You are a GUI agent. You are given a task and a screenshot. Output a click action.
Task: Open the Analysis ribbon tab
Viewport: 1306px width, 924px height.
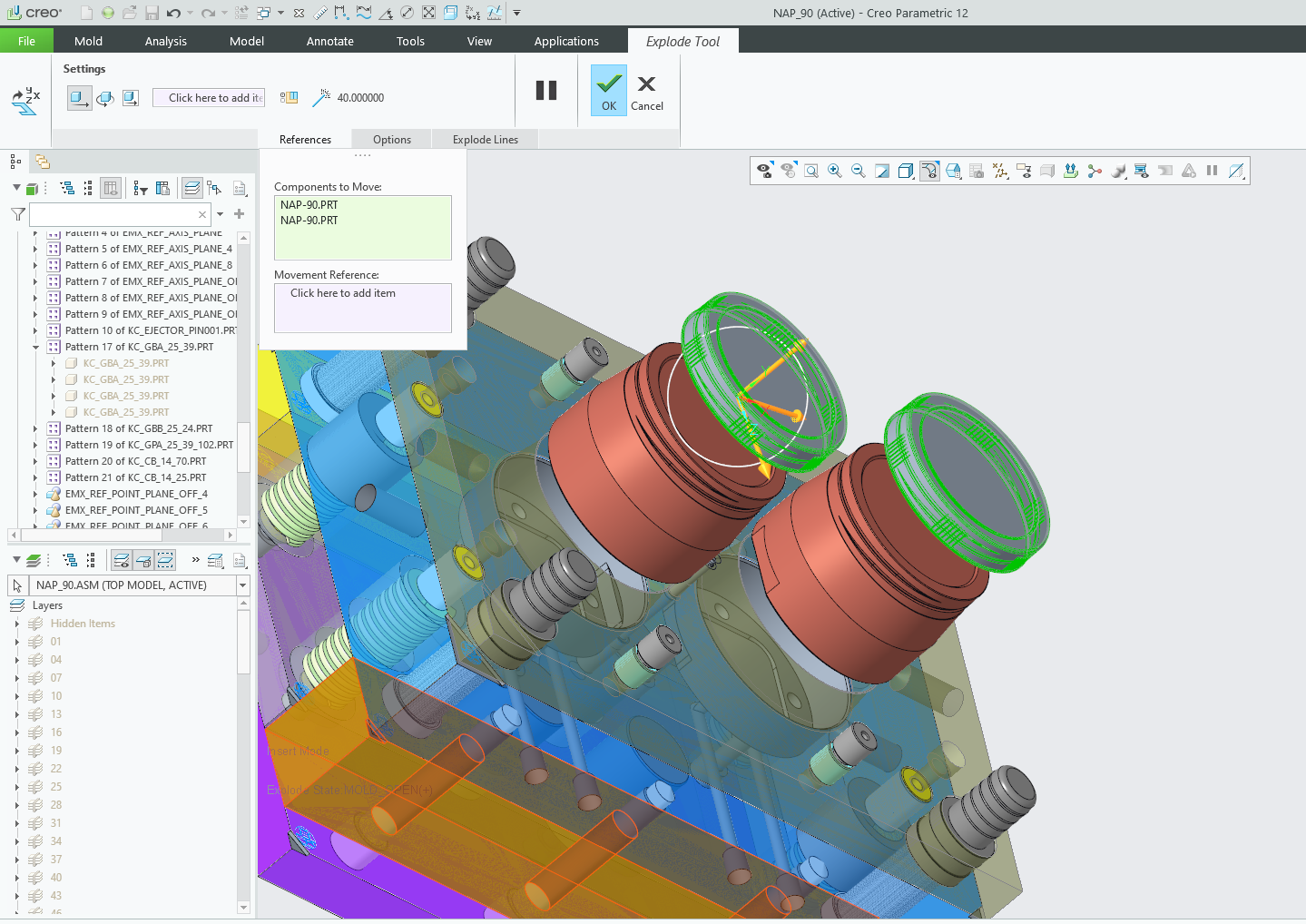click(x=165, y=41)
